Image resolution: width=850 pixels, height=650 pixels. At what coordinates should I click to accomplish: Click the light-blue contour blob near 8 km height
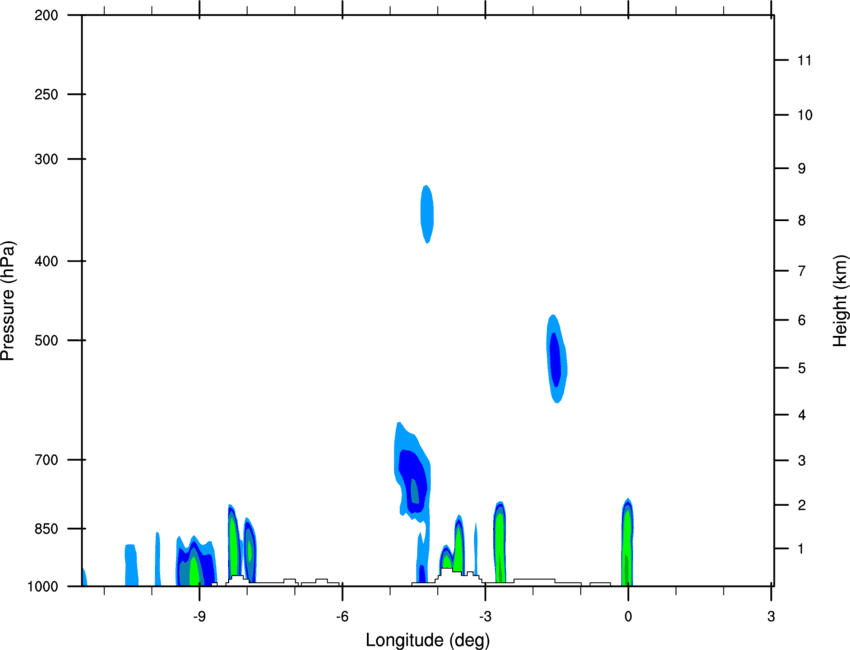click(427, 214)
